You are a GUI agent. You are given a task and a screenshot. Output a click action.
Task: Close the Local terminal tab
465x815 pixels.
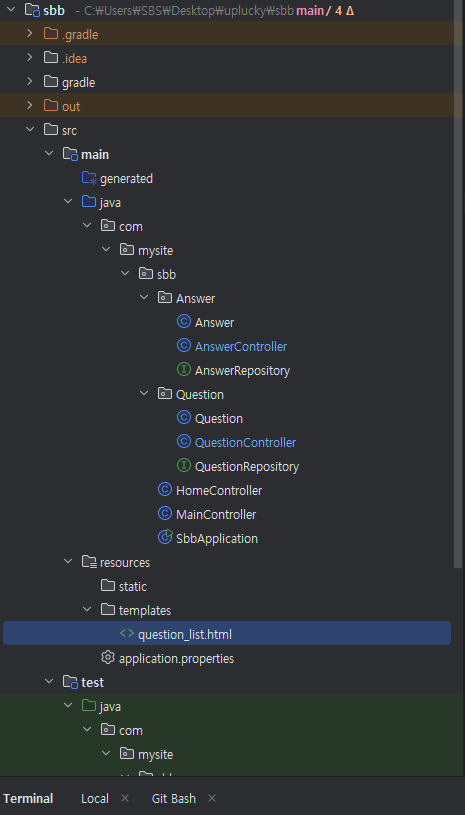(x=125, y=798)
